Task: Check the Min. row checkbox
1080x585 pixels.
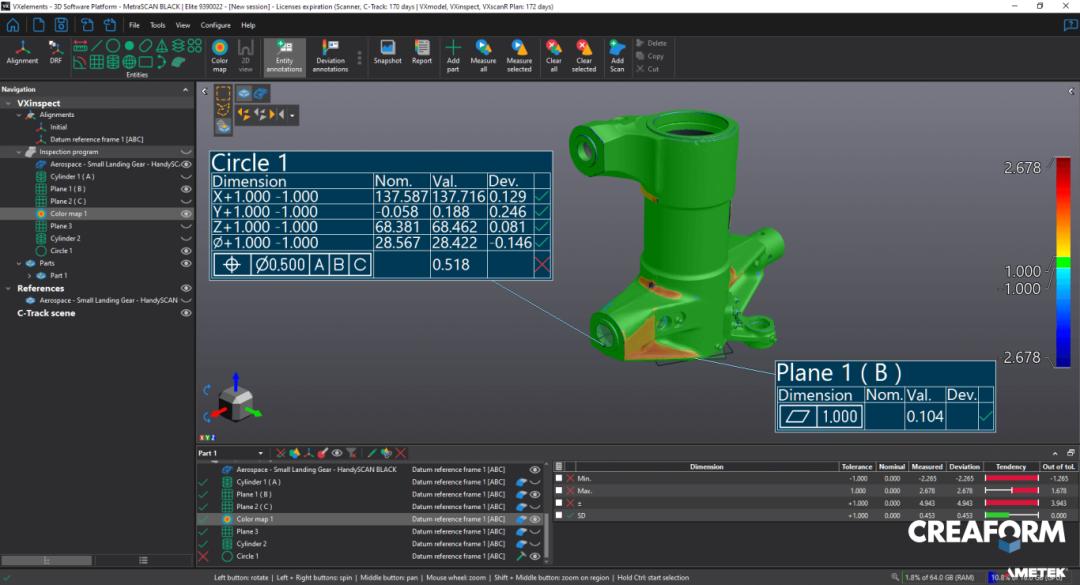Action: 559,478
